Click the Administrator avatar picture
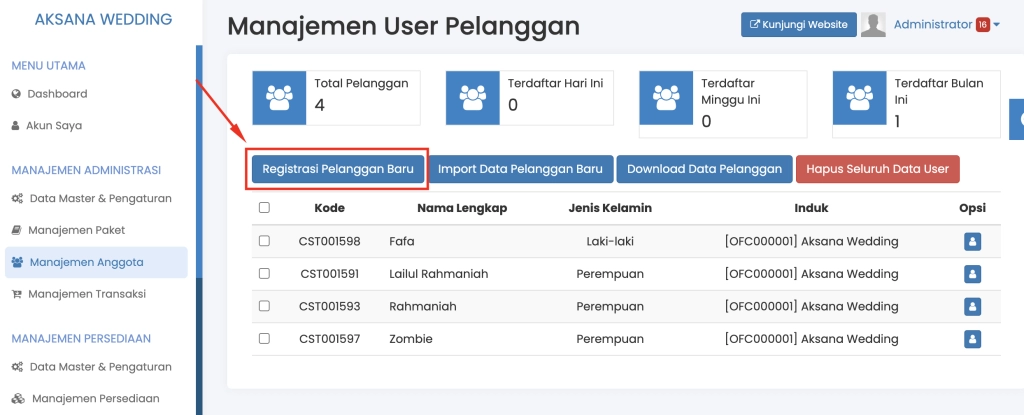The image size is (1024, 415). (x=873, y=25)
